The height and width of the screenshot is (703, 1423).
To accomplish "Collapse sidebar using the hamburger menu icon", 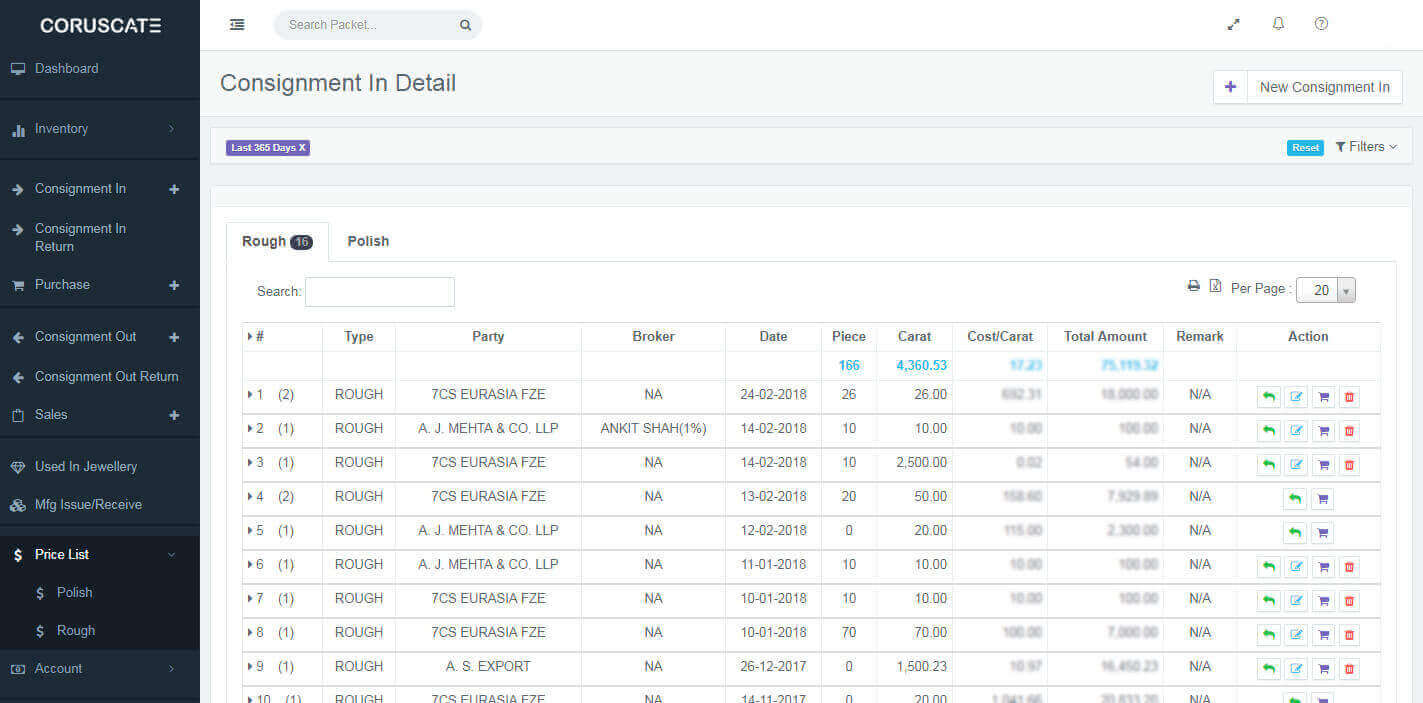I will point(237,24).
